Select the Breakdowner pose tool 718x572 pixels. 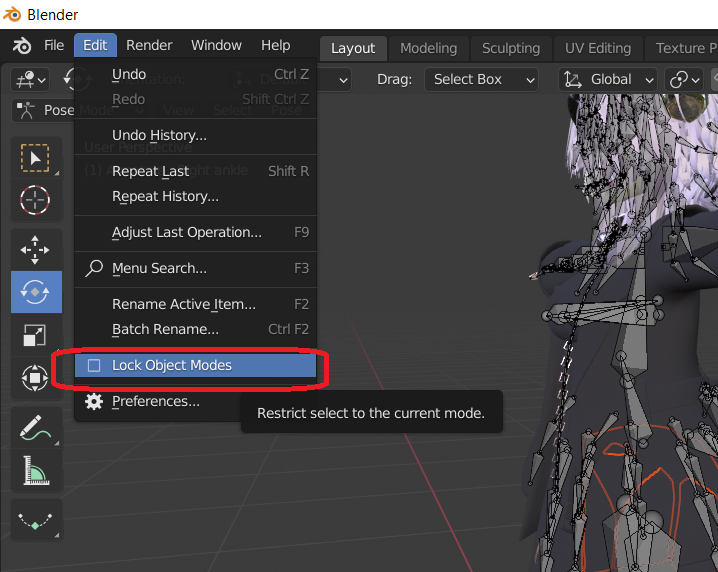click(35, 520)
